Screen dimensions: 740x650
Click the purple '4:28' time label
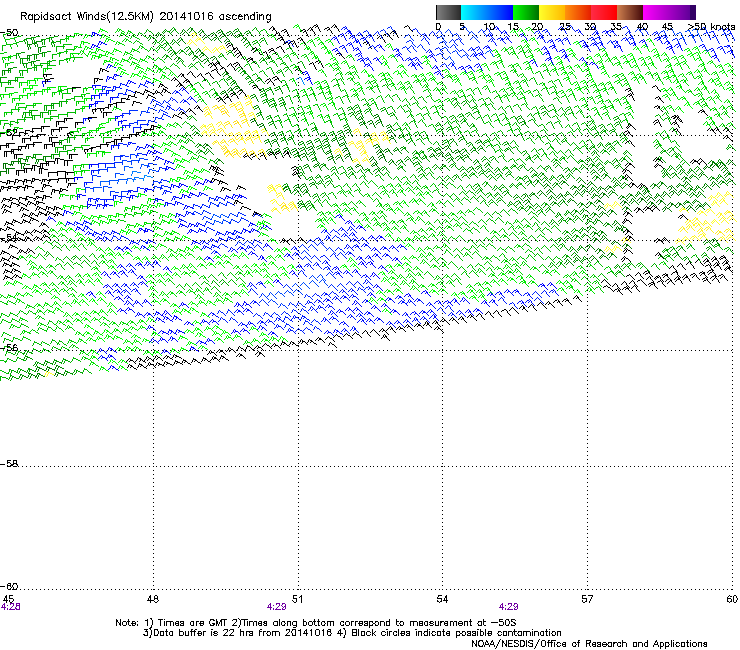click(10, 607)
